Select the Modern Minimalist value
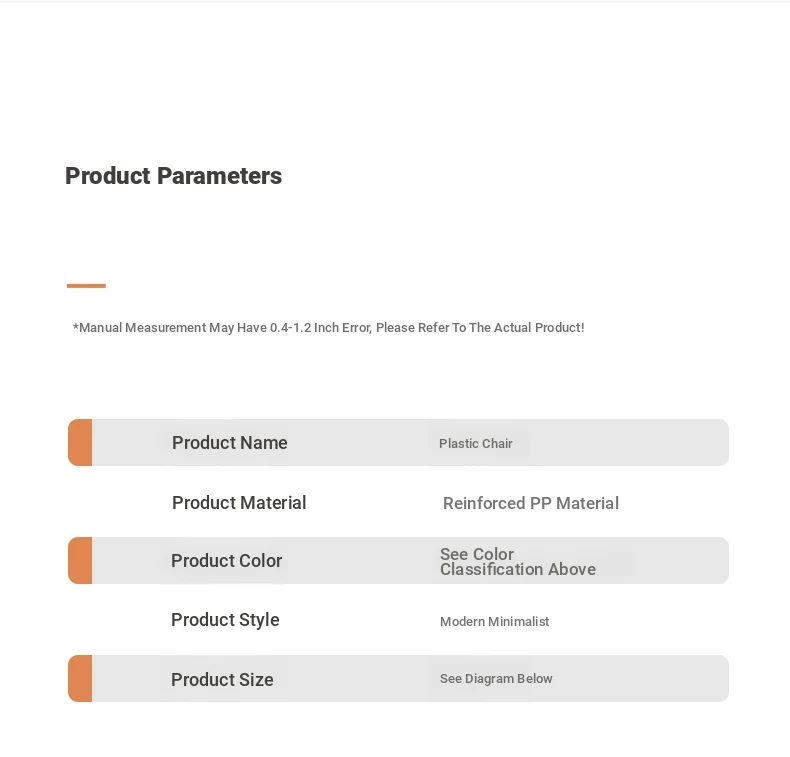This screenshot has width=790, height=757. (494, 621)
